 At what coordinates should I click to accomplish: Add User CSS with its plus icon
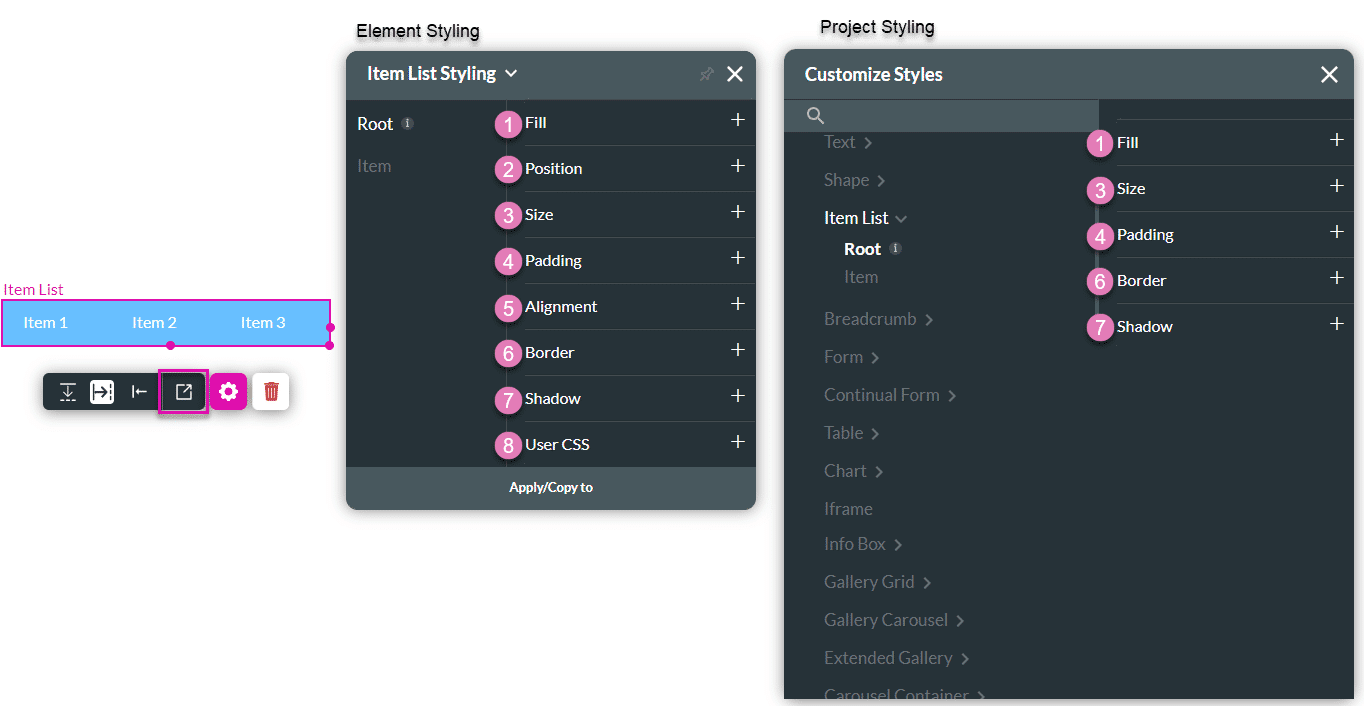[x=737, y=440]
